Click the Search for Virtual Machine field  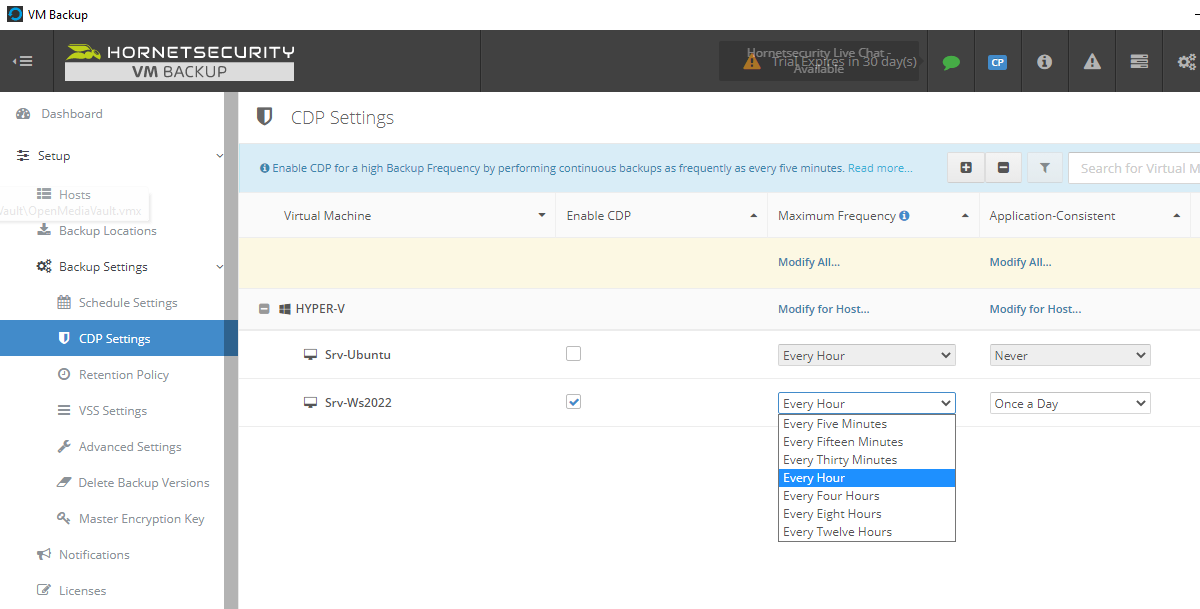(1134, 168)
